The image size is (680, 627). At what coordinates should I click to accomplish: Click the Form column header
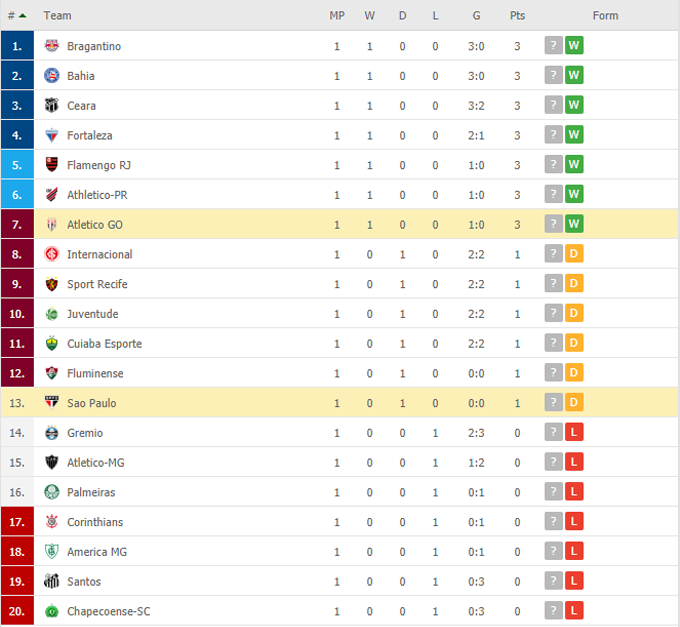605,16
